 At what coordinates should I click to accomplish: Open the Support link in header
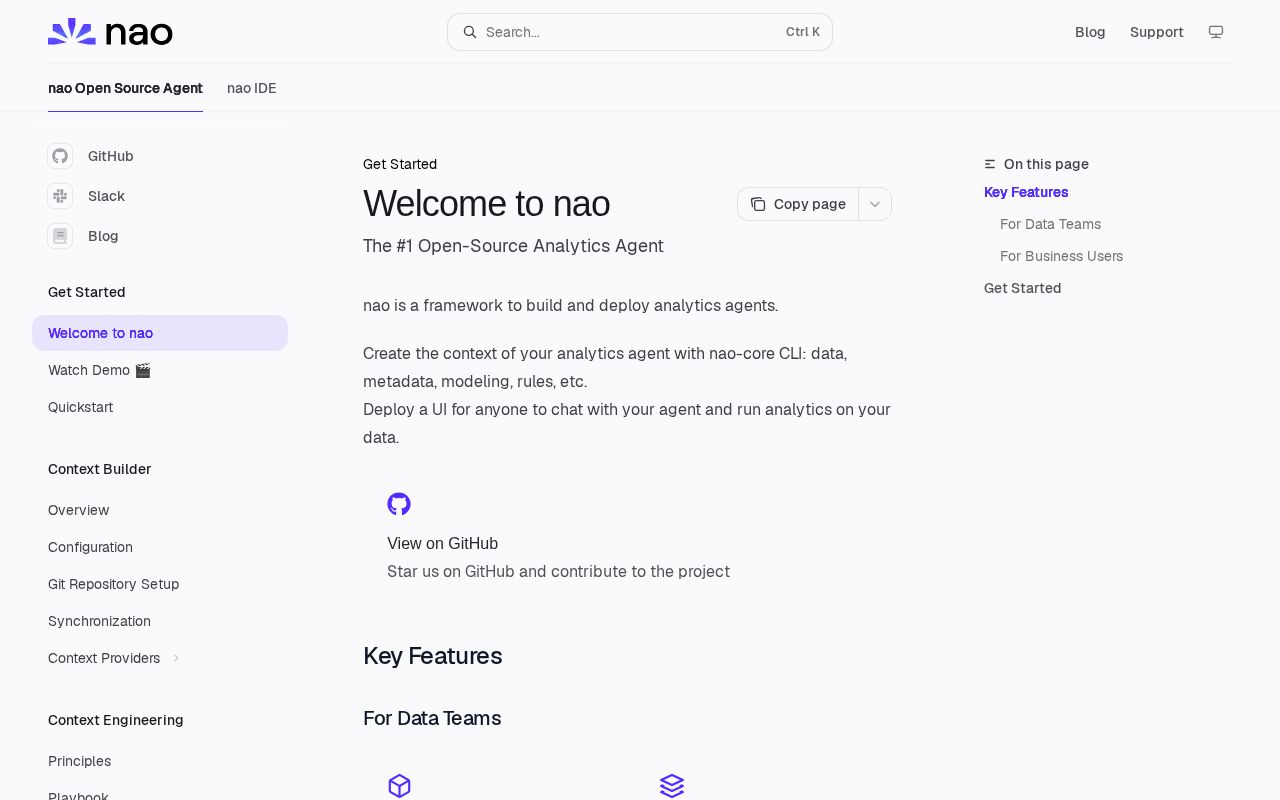pos(1157,32)
